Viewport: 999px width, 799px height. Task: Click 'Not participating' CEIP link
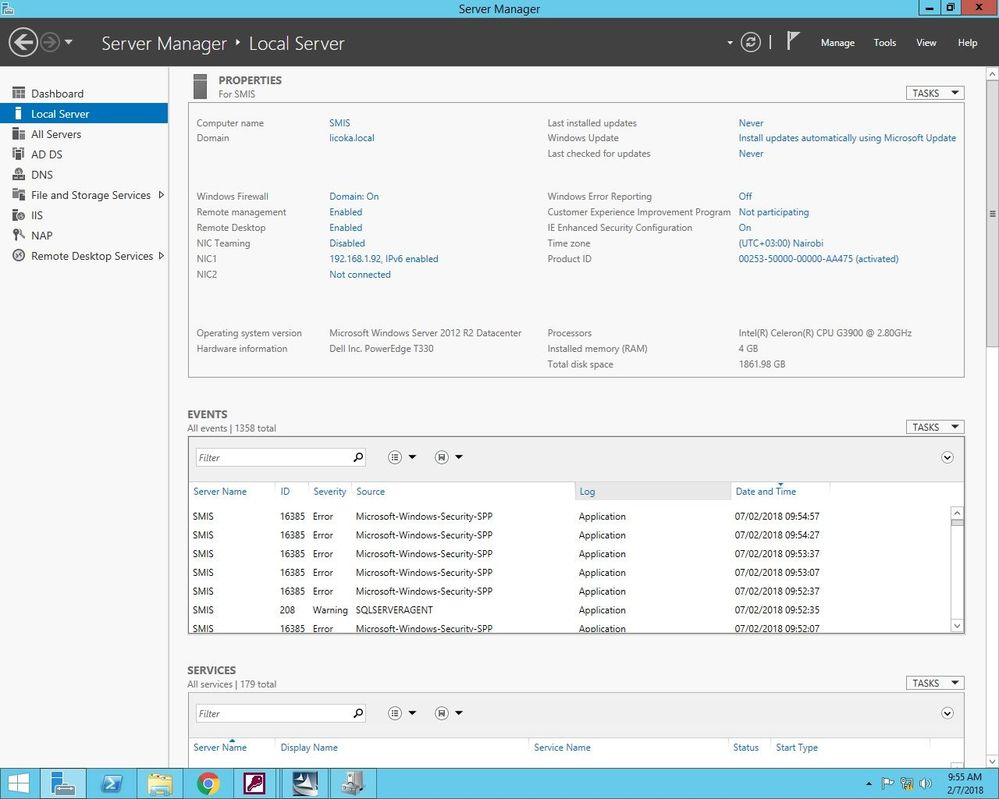click(x=773, y=212)
